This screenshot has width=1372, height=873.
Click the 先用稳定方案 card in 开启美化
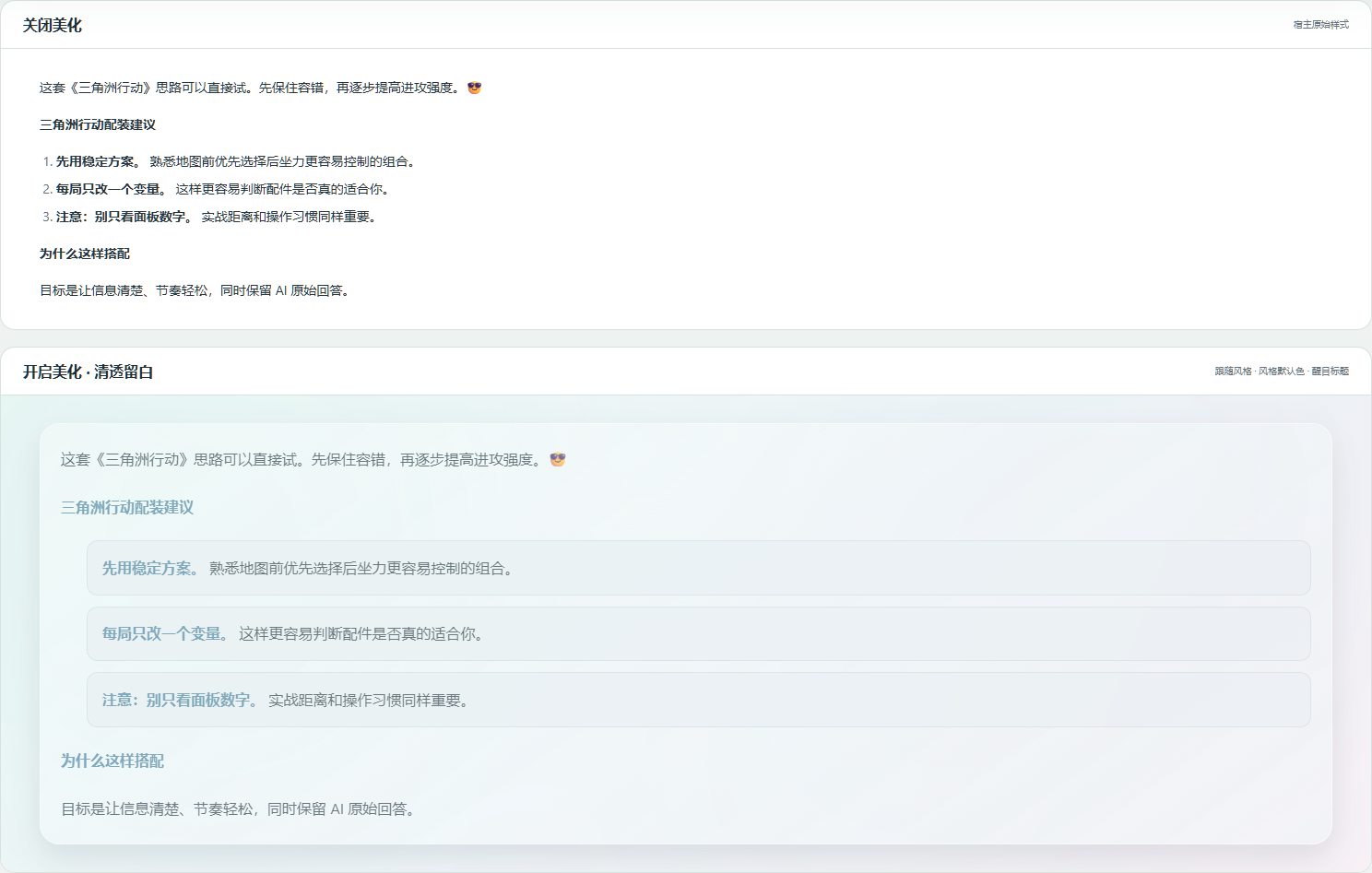coord(699,568)
